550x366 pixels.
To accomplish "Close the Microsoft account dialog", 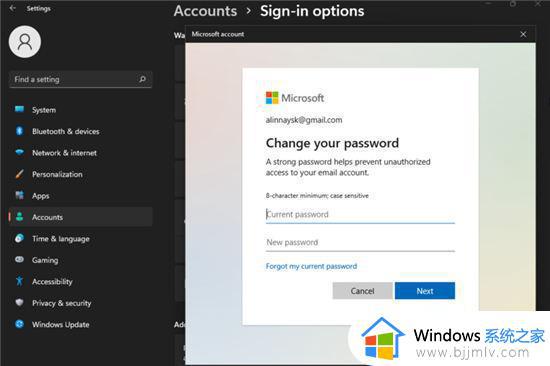I will pos(523,34).
